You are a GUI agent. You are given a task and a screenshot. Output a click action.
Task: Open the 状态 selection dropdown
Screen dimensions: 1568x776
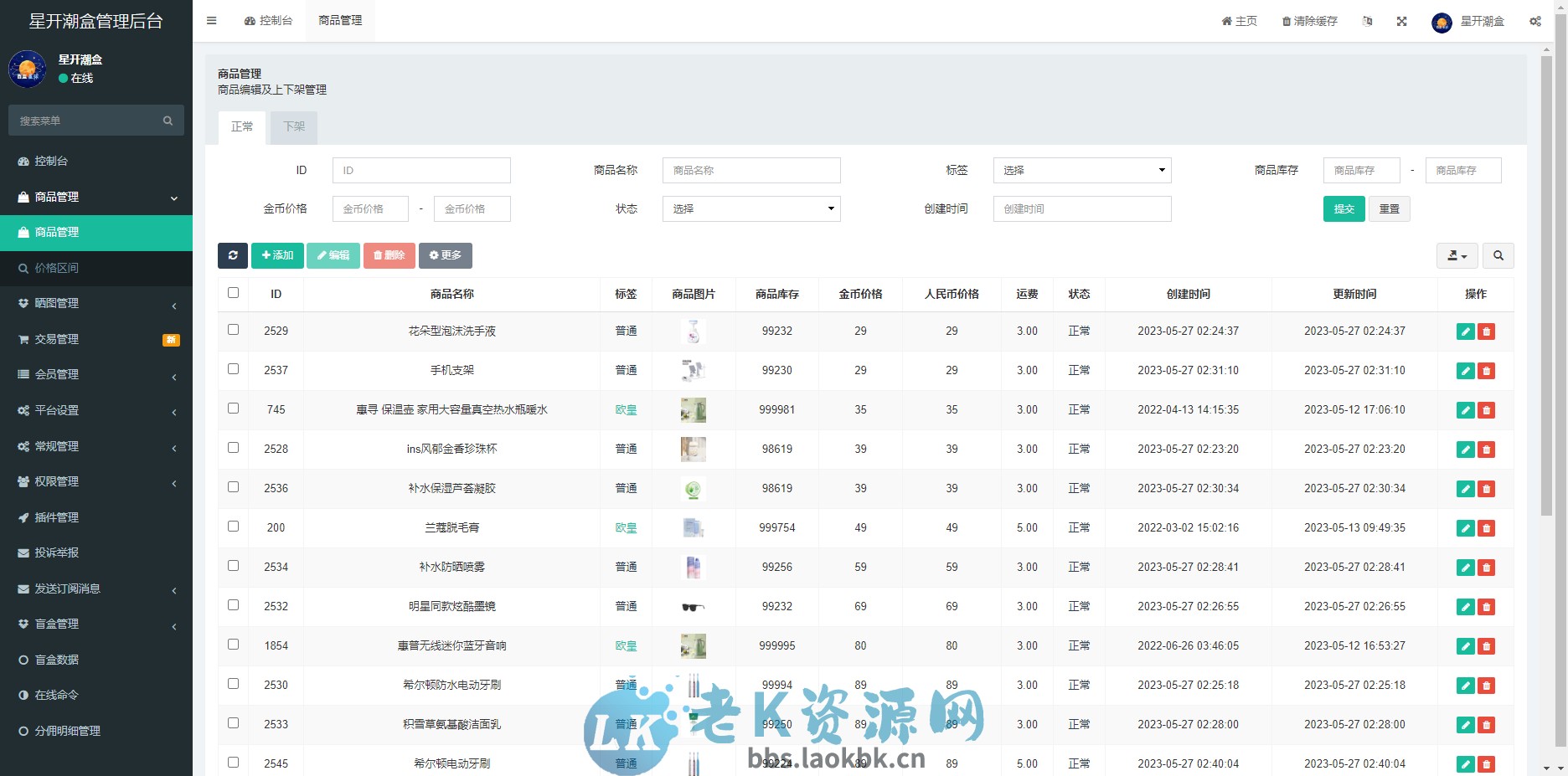tap(750, 208)
